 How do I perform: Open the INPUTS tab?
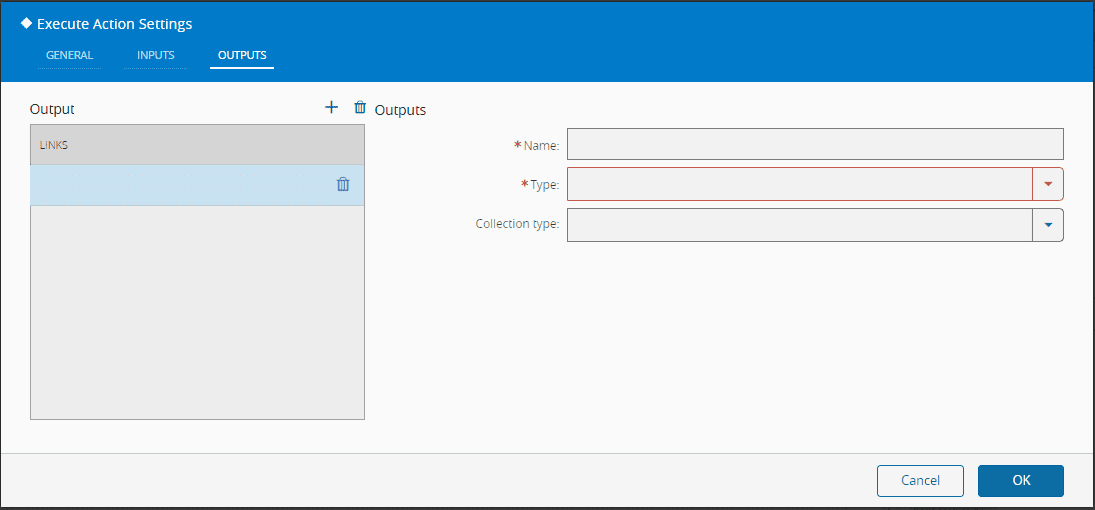tap(155, 55)
